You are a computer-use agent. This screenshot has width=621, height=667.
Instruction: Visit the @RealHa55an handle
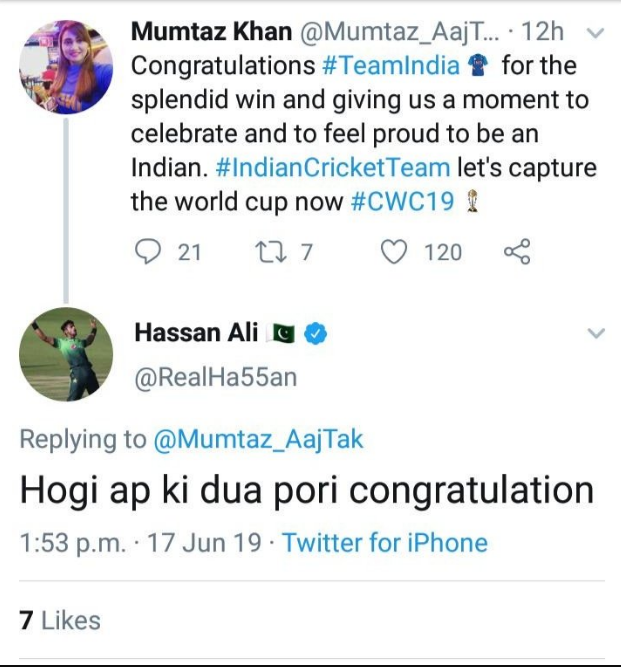point(214,379)
